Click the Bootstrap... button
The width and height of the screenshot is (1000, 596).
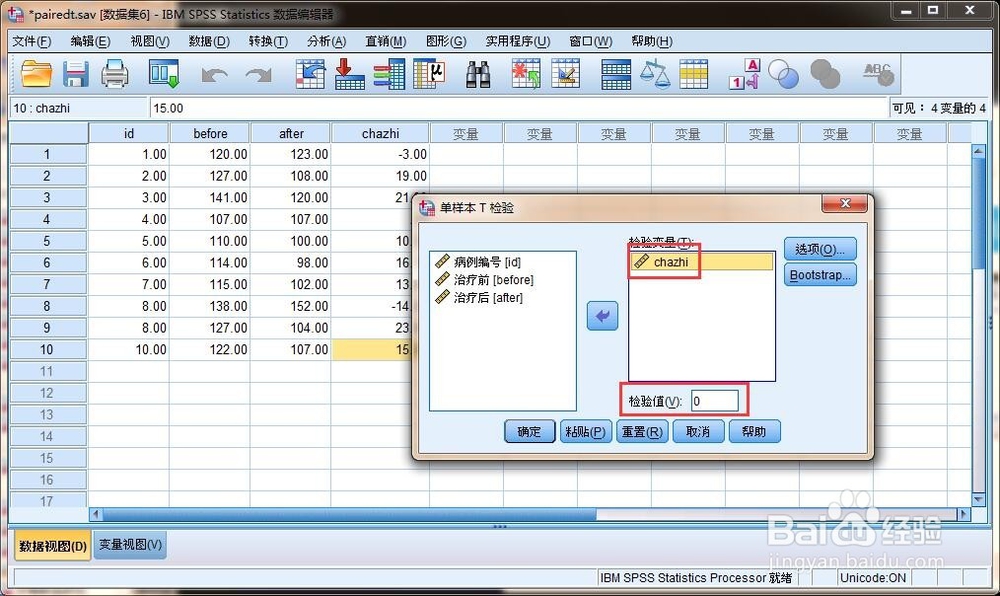tap(820, 275)
